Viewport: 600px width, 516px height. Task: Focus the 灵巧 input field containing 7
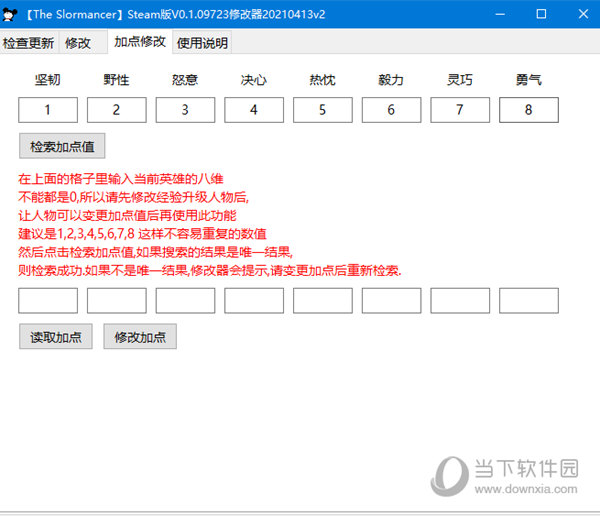coord(460,110)
